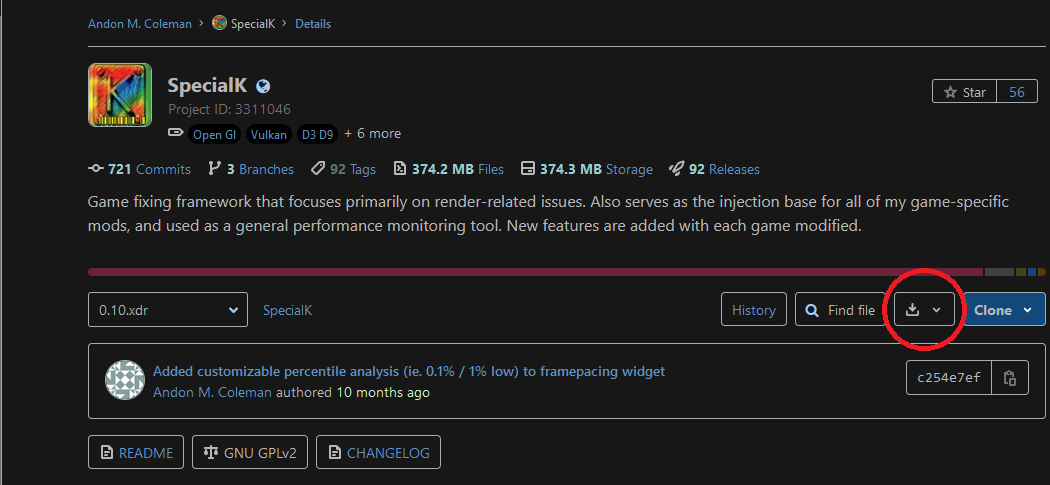Click the Find file button
Screen dimensions: 1050x485
(840, 310)
